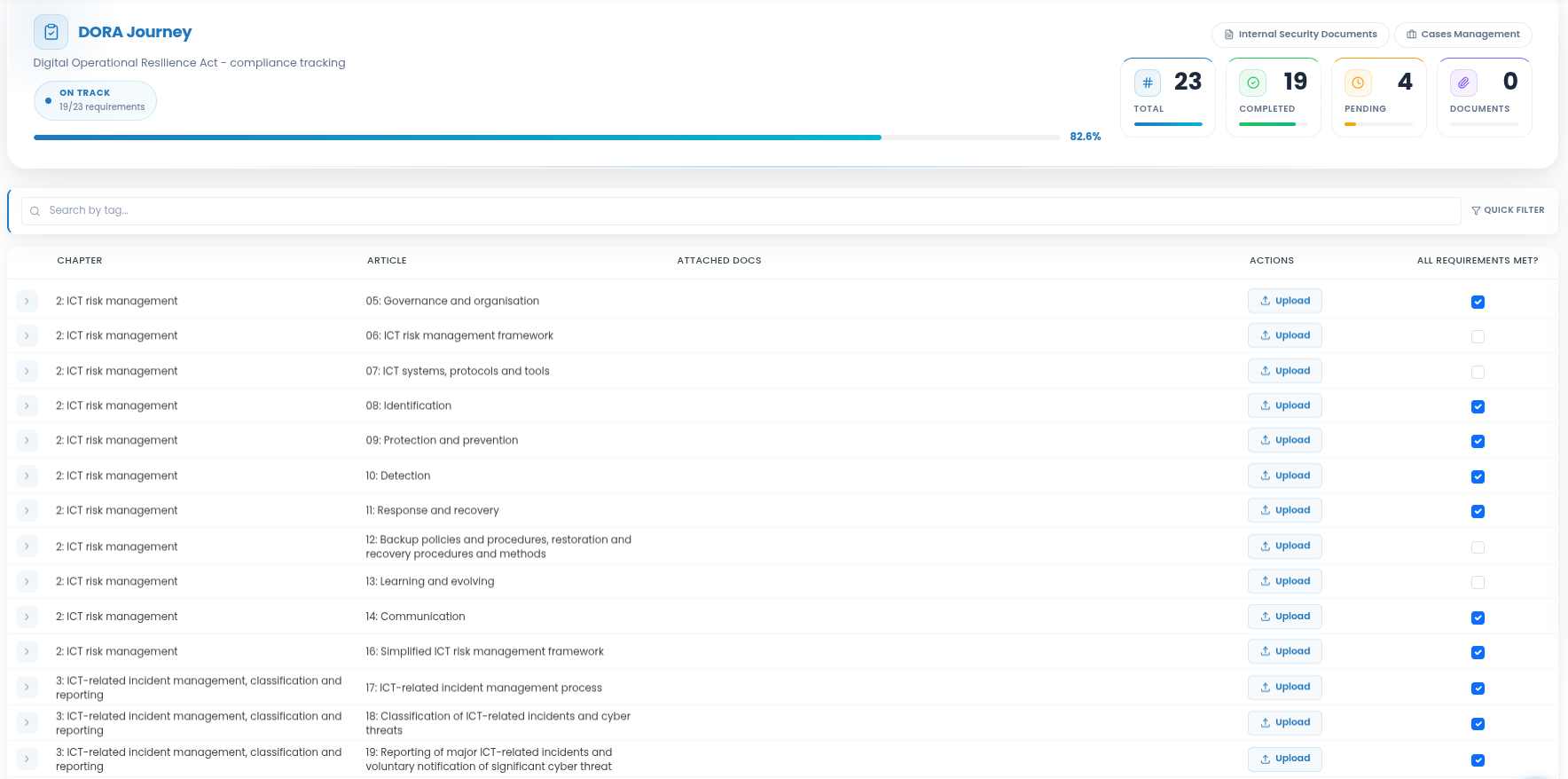Upload document for 12: Backup policies and procedures
Screen dimensions: 1568x779
tap(1285, 546)
